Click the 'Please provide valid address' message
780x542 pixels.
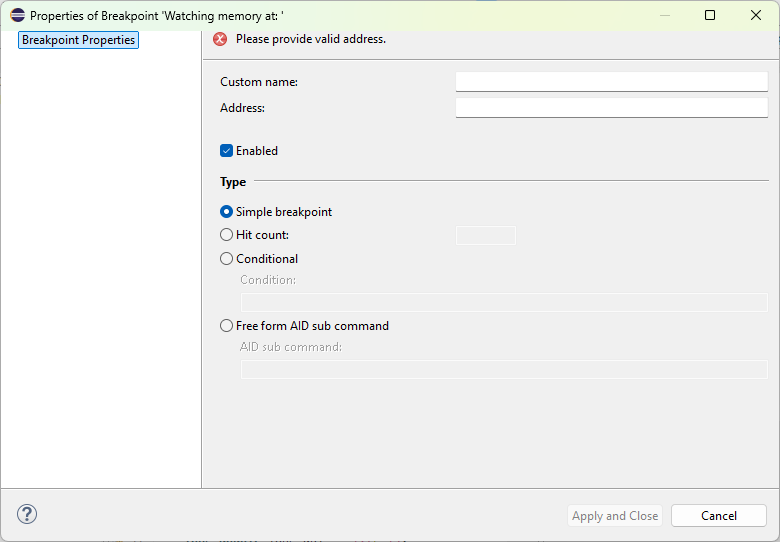pos(310,39)
